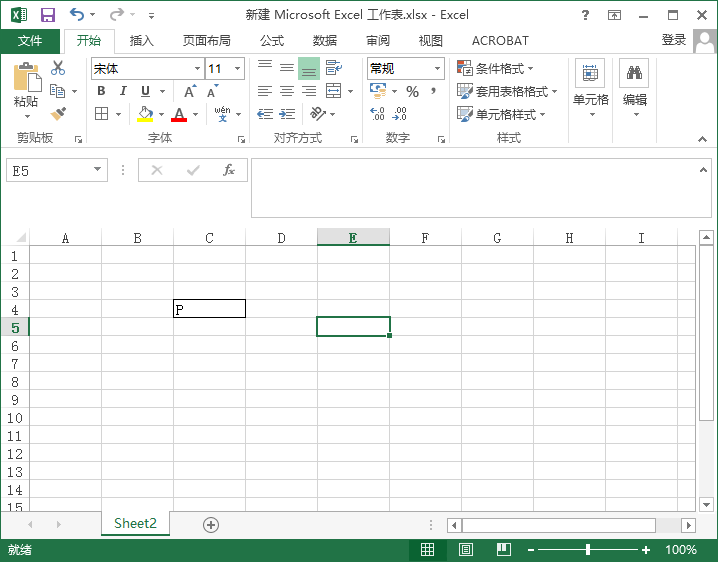This screenshot has height=562, width=718.
Task: Click the Save icon in quick access toolbar
Action: [48, 15]
